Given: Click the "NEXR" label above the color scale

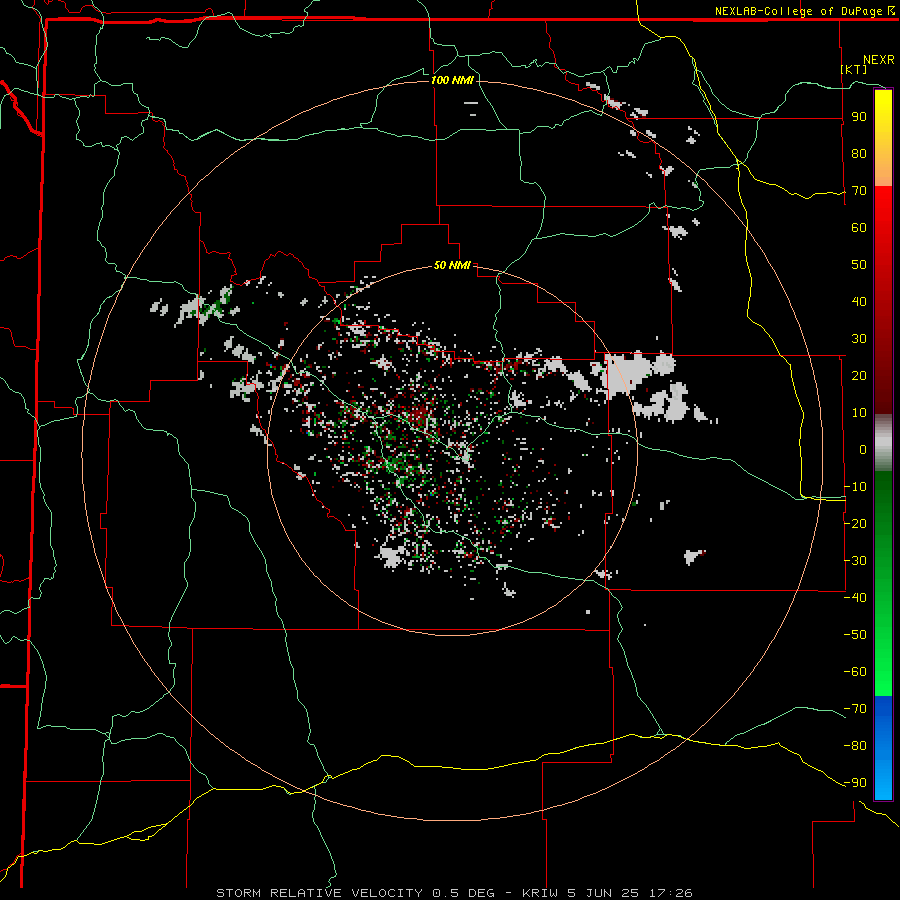Looking at the screenshot, I should tap(879, 60).
